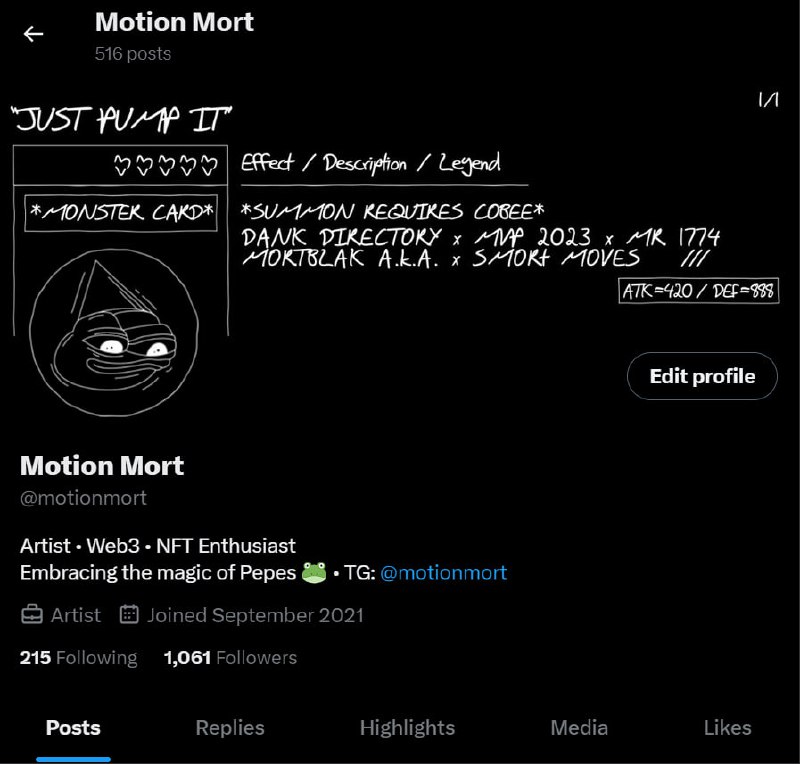Click the frog emoji in bio
The height and width of the screenshot is (764, 800).
314,573
